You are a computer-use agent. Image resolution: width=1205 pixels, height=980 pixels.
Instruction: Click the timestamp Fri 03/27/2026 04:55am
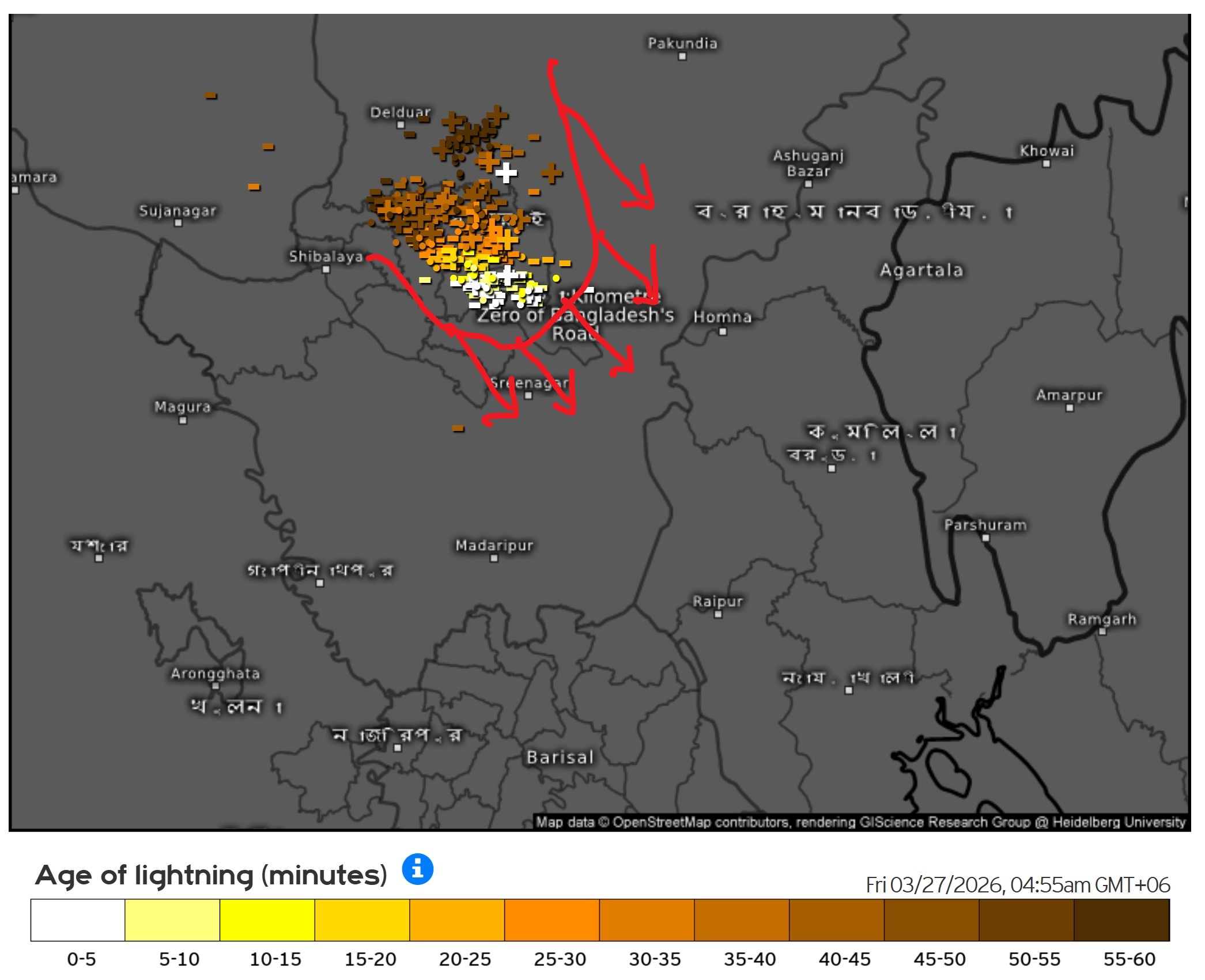coord(1017,885)
